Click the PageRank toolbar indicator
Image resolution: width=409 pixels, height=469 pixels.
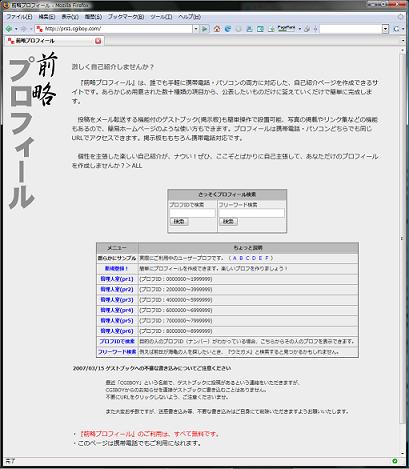coord(286,29)
